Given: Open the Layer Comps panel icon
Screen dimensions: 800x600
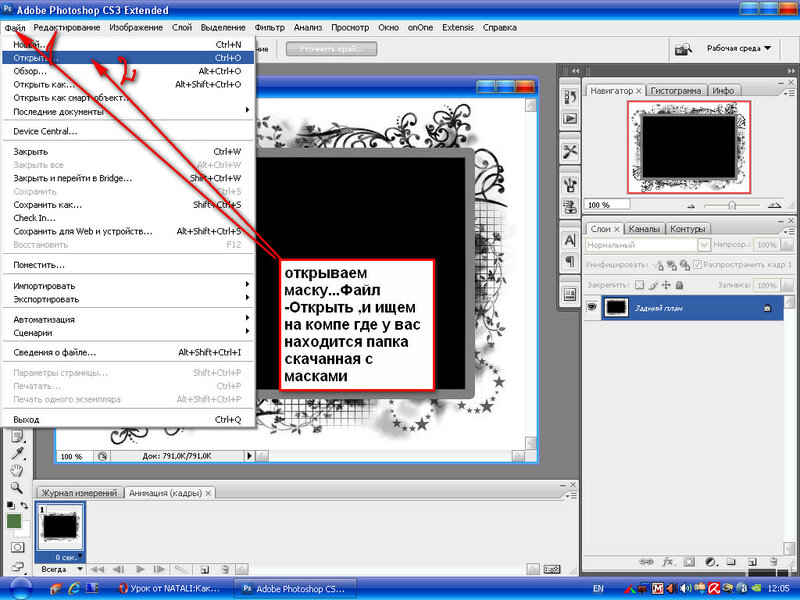Looking at the screenshot, I should click(570, 294).
